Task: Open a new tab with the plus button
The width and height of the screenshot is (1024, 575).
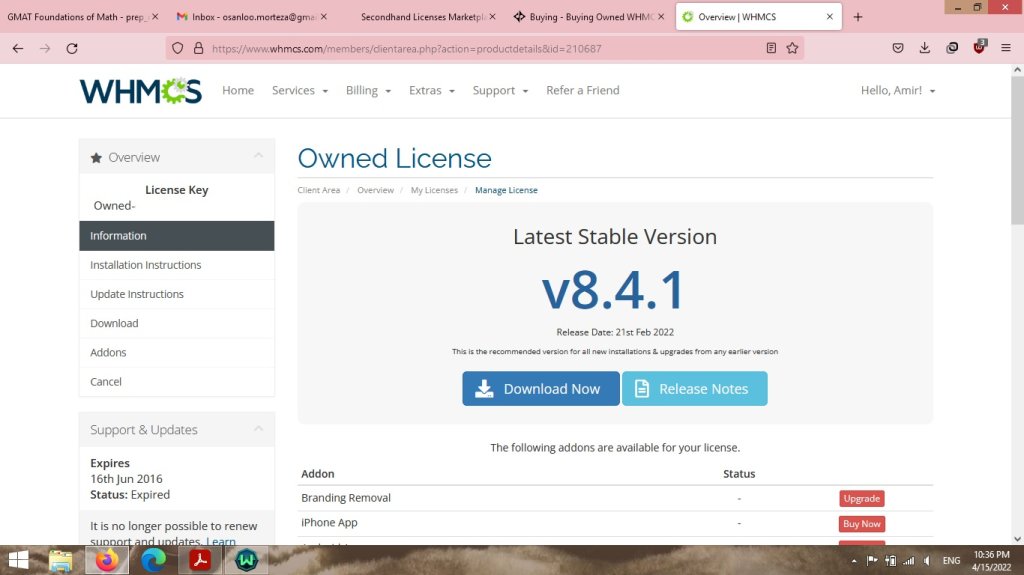Action: [x=857, y=17]
